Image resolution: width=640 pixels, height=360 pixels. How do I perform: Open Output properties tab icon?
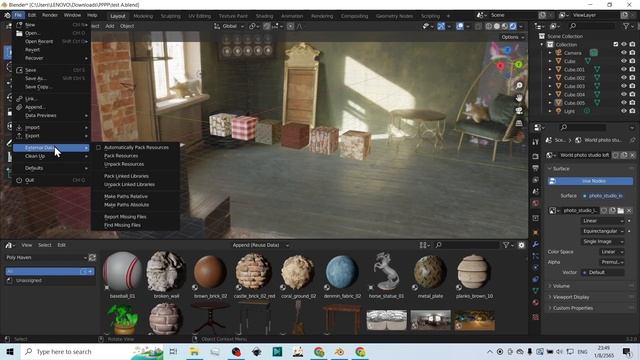pos(536,168)
